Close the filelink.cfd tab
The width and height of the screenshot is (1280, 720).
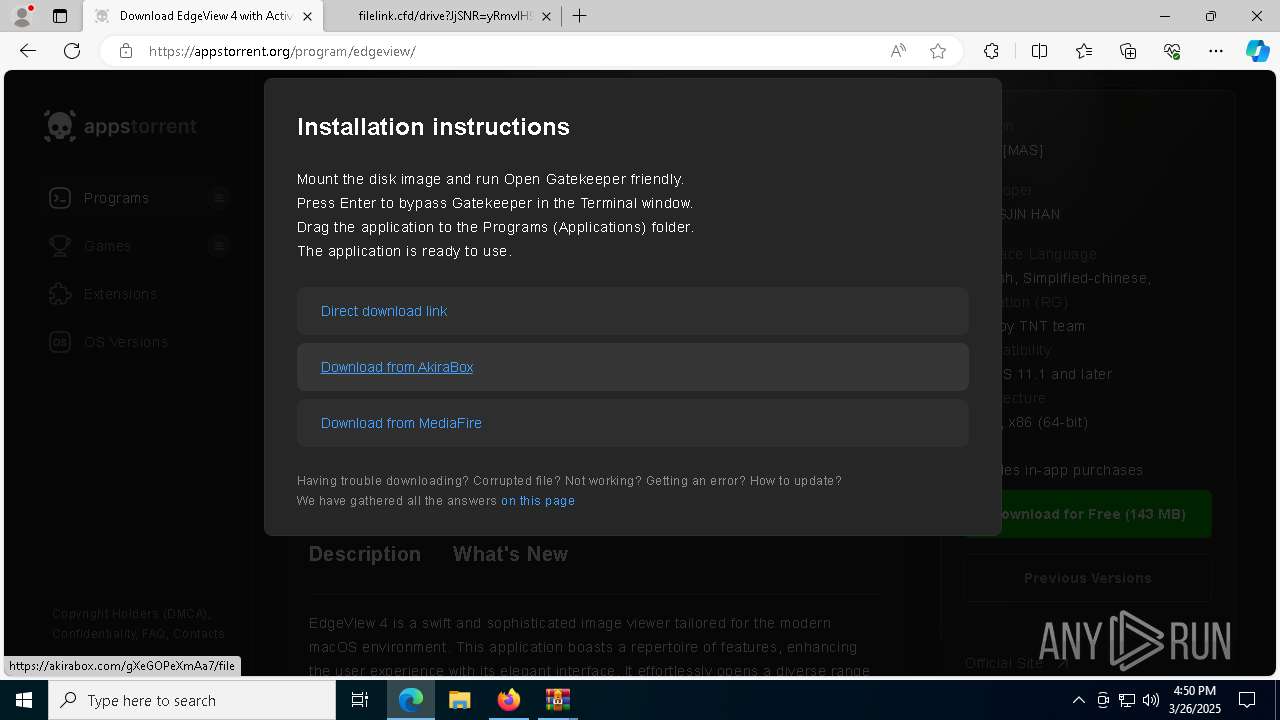point(547,16)
